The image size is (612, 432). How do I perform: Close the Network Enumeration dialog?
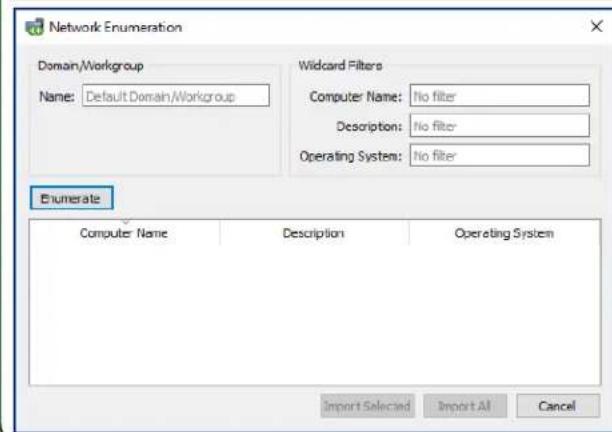[596, 27]
